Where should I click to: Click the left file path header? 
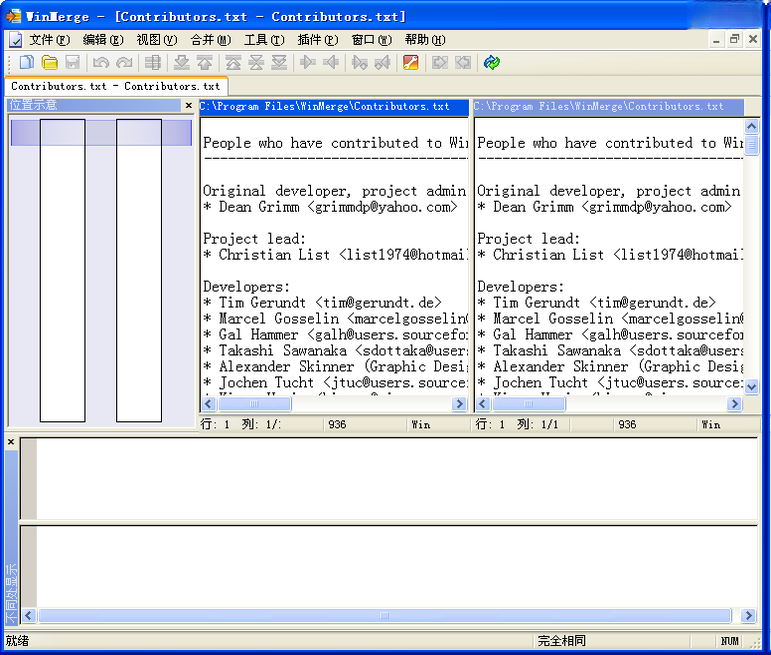point(334,107)
